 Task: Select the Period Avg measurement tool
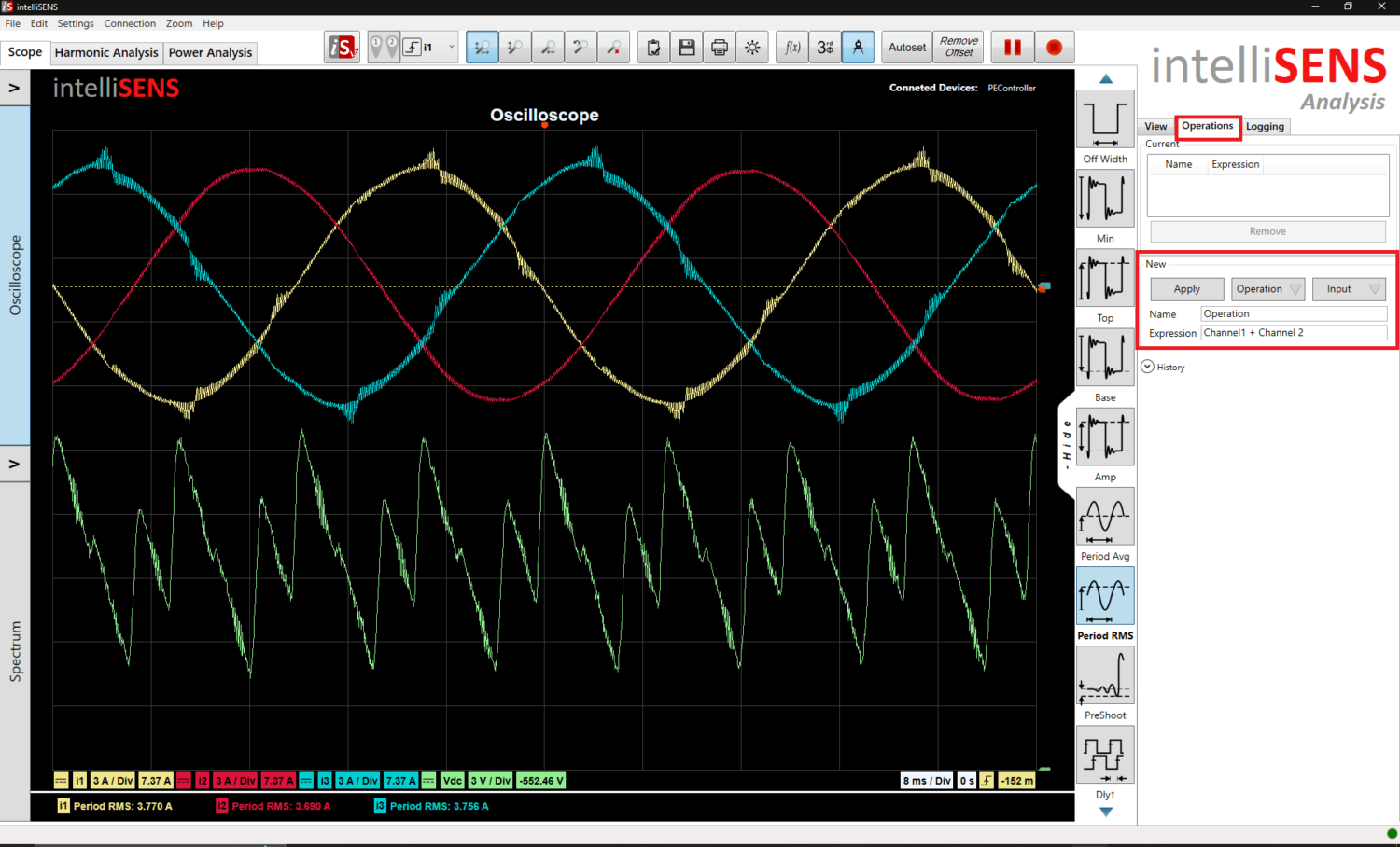(1105, 517)
